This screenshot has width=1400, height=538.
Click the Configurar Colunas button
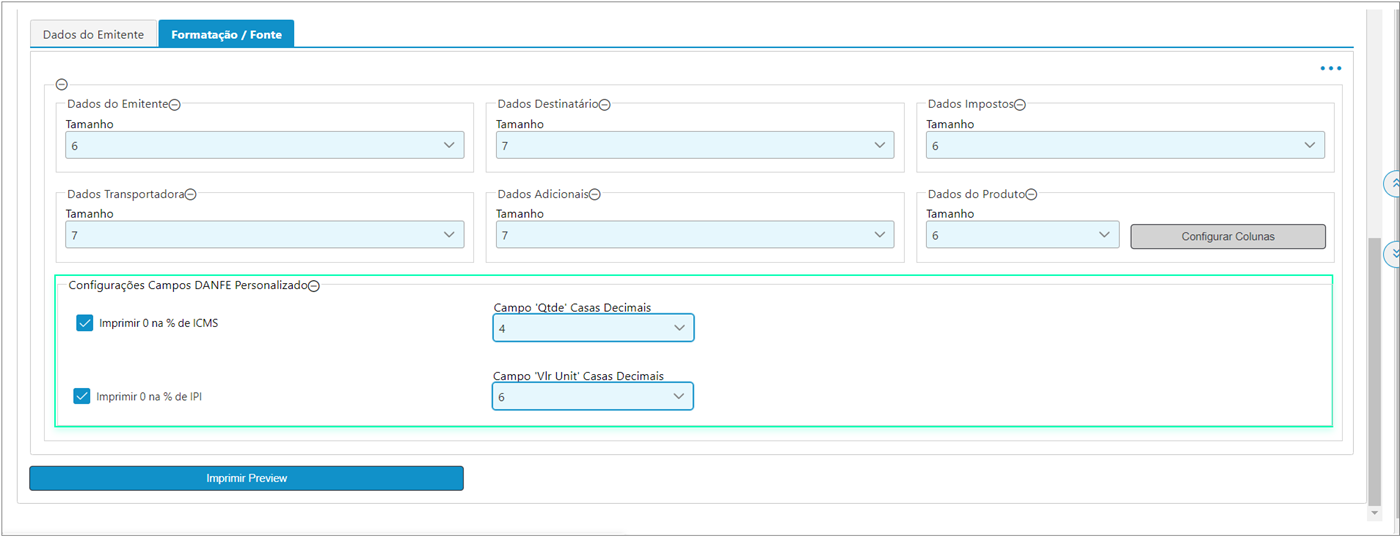[1228, 236]
